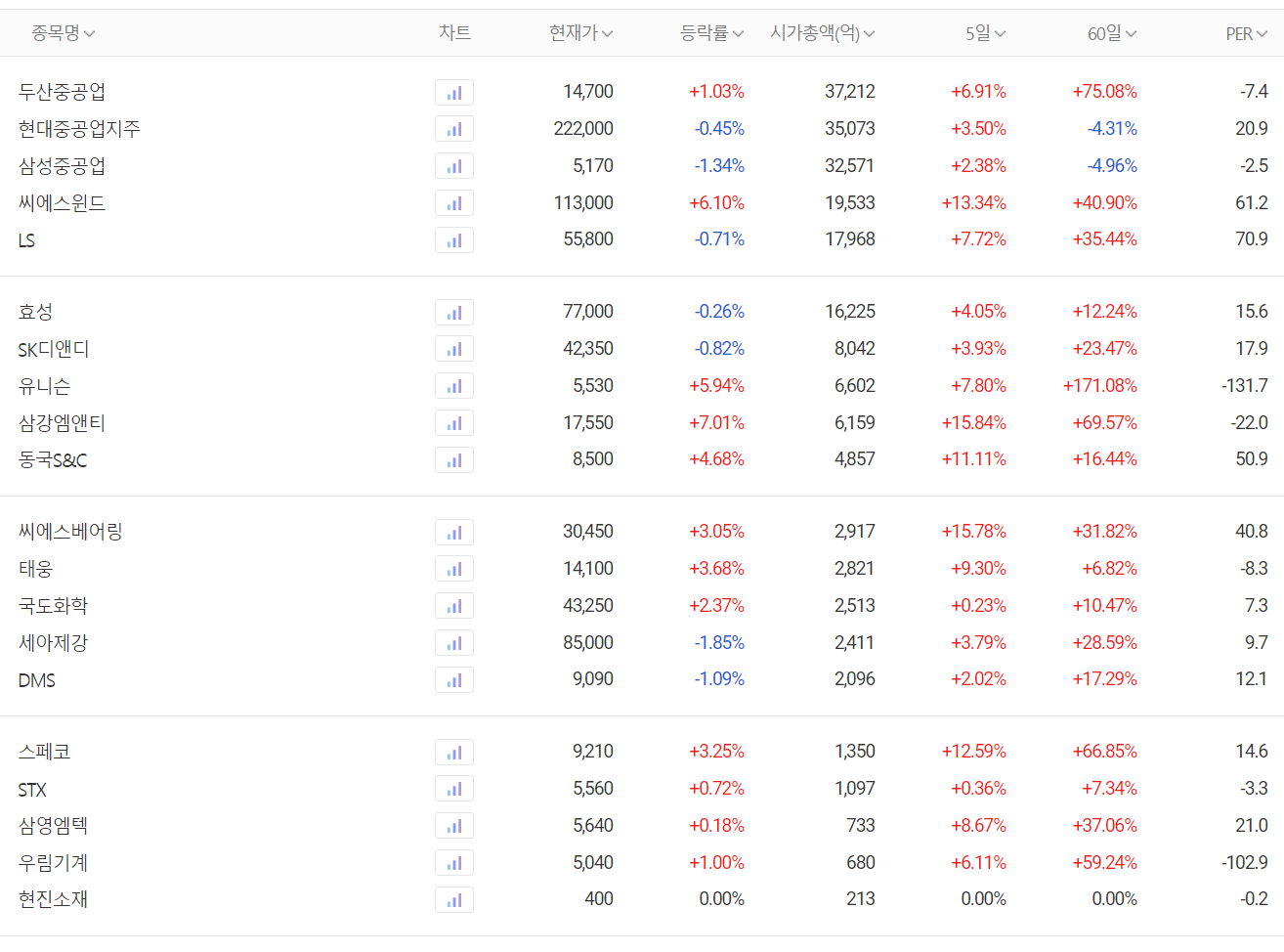Open chart icon for 현진소재
Viewport: 1284px width, 952px height.
coord(454,900)
